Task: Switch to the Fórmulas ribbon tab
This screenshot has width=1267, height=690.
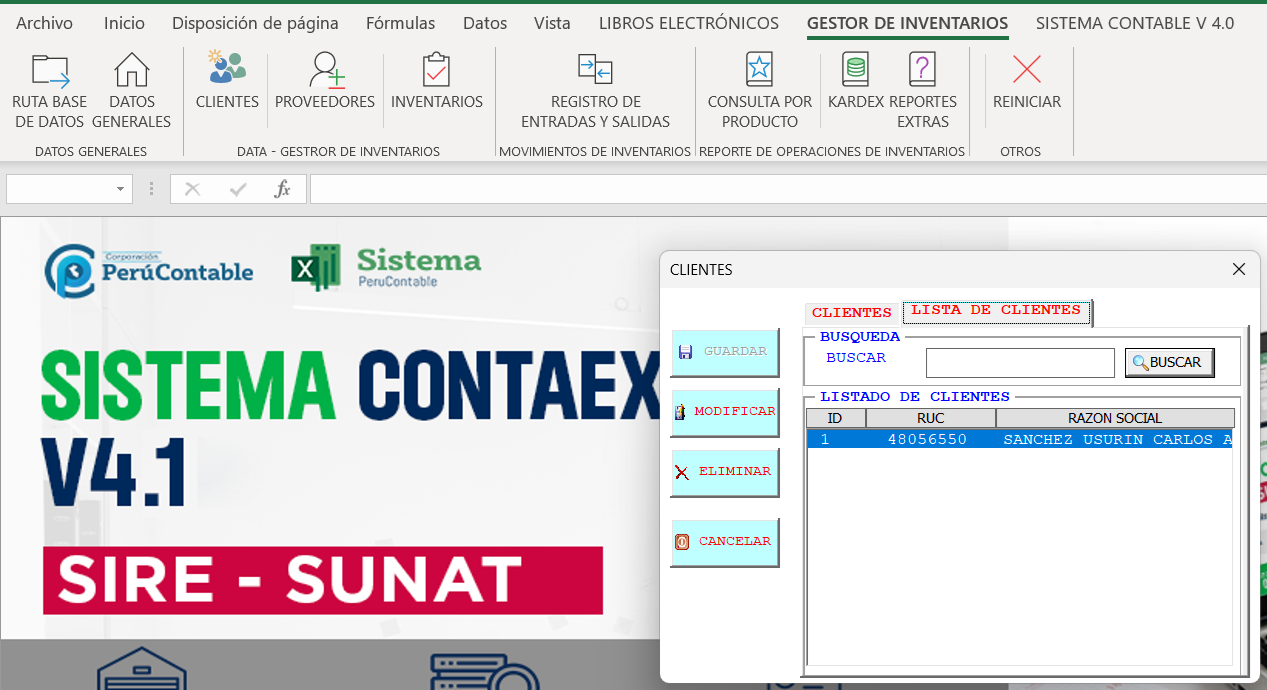Action: click(400, 22)
